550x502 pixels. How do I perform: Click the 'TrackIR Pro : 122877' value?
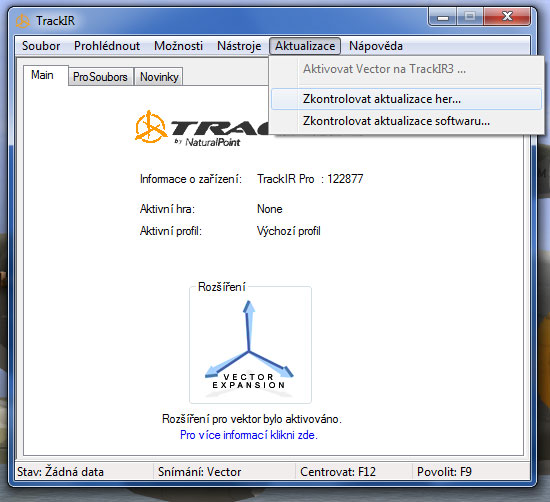point(310,179)
